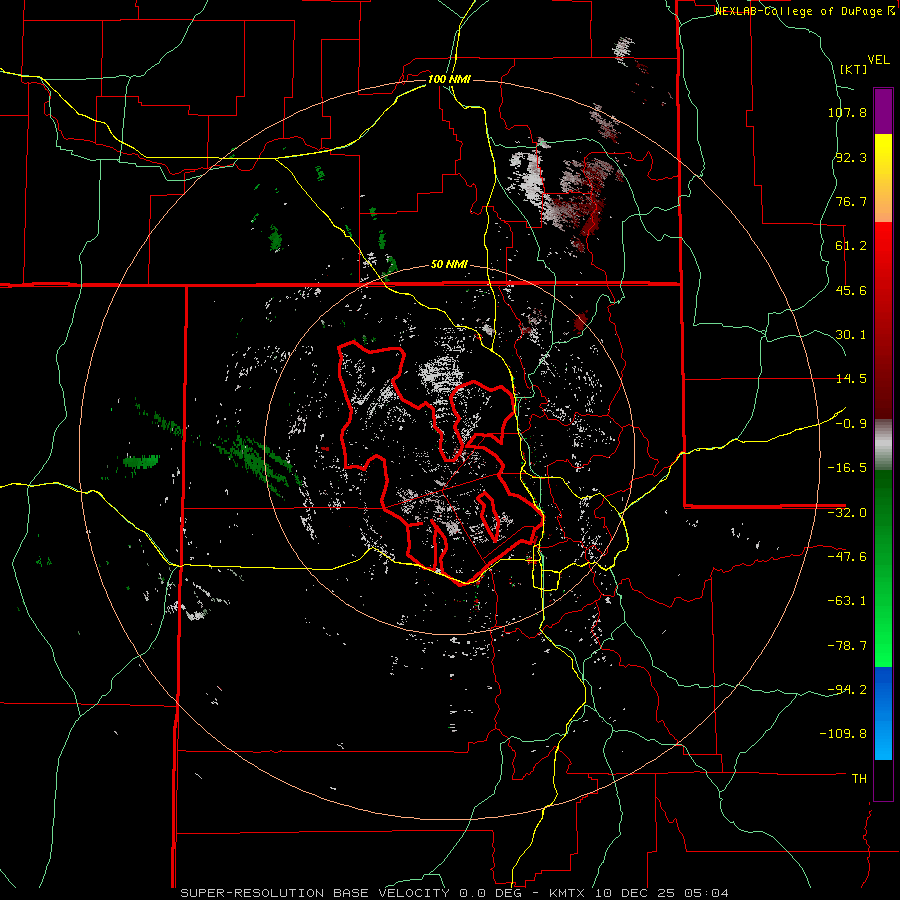Click the 76.7 velocity scale value
This screenshot has height=900, width=900.
(851, 201)
